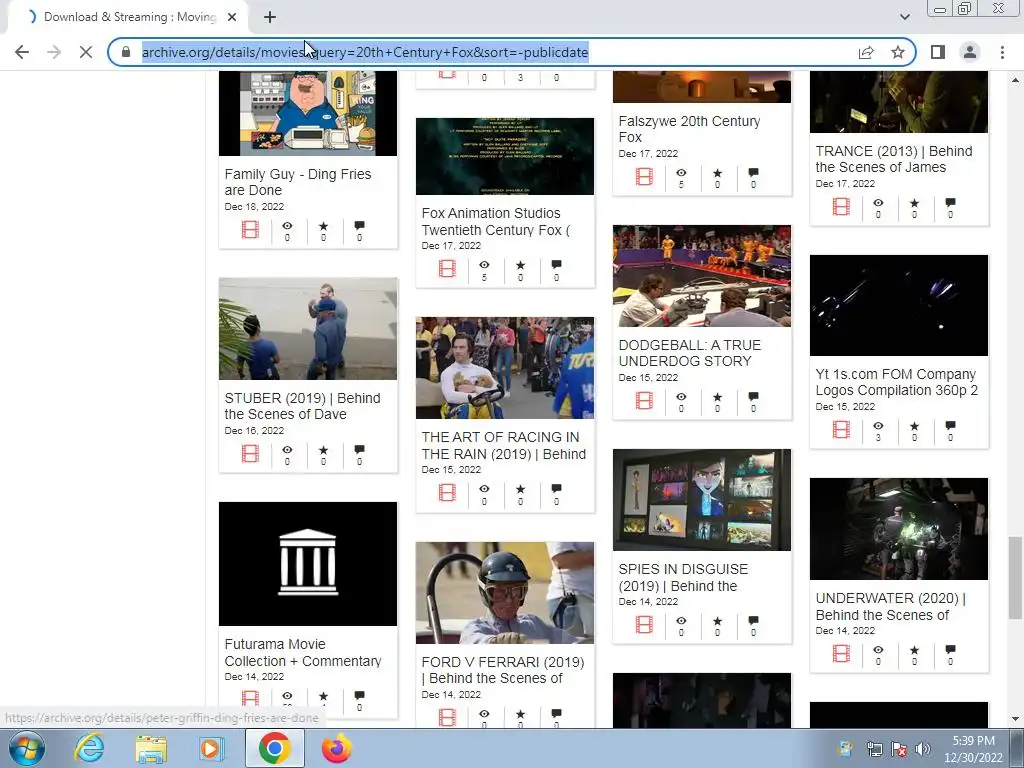1024x768 pixels.
Task: Click the Ford v Ferrari helmet driver thumbnail
Action: 505,593
